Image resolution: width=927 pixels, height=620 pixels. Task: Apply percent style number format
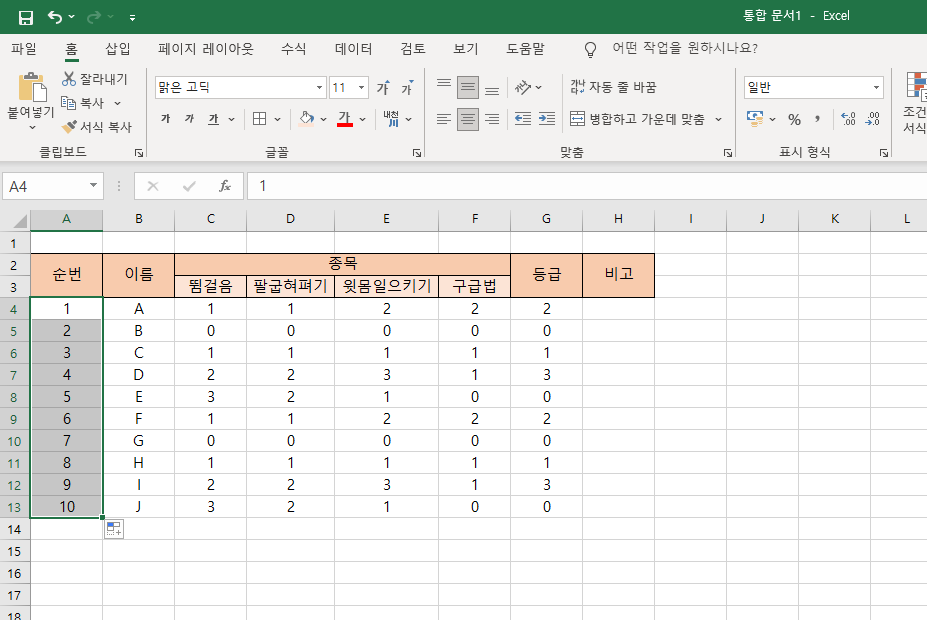pyautogui.click(x=795, y=119)
